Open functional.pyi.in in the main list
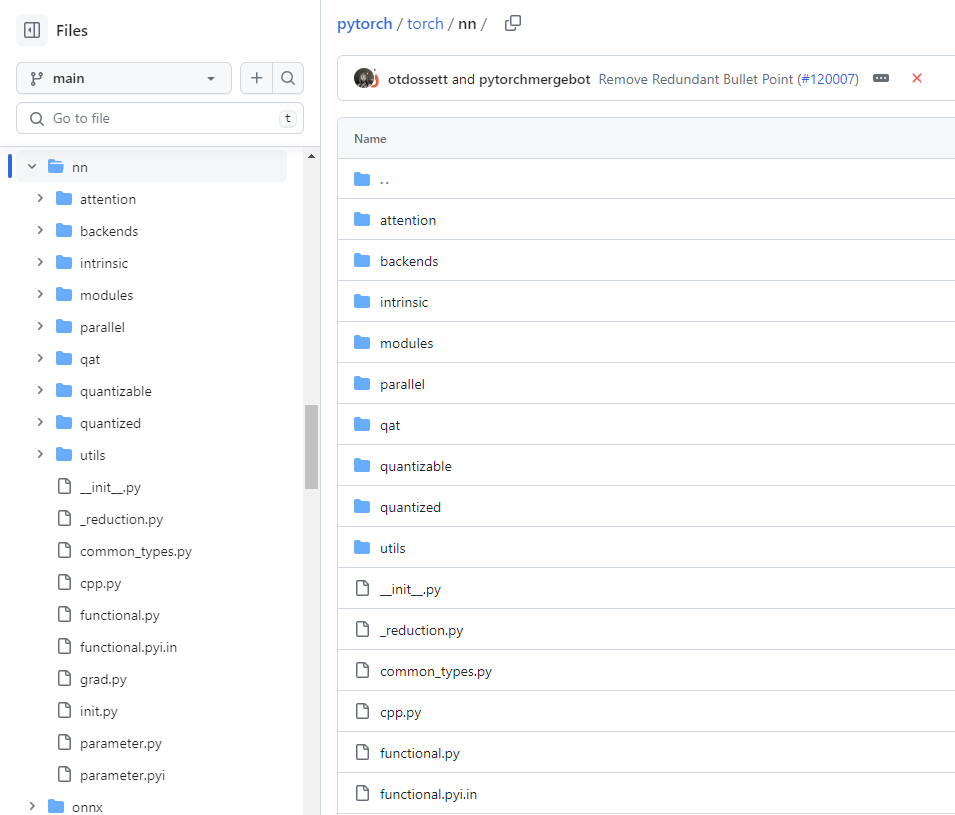955x815 pixels. pos(429,794)
